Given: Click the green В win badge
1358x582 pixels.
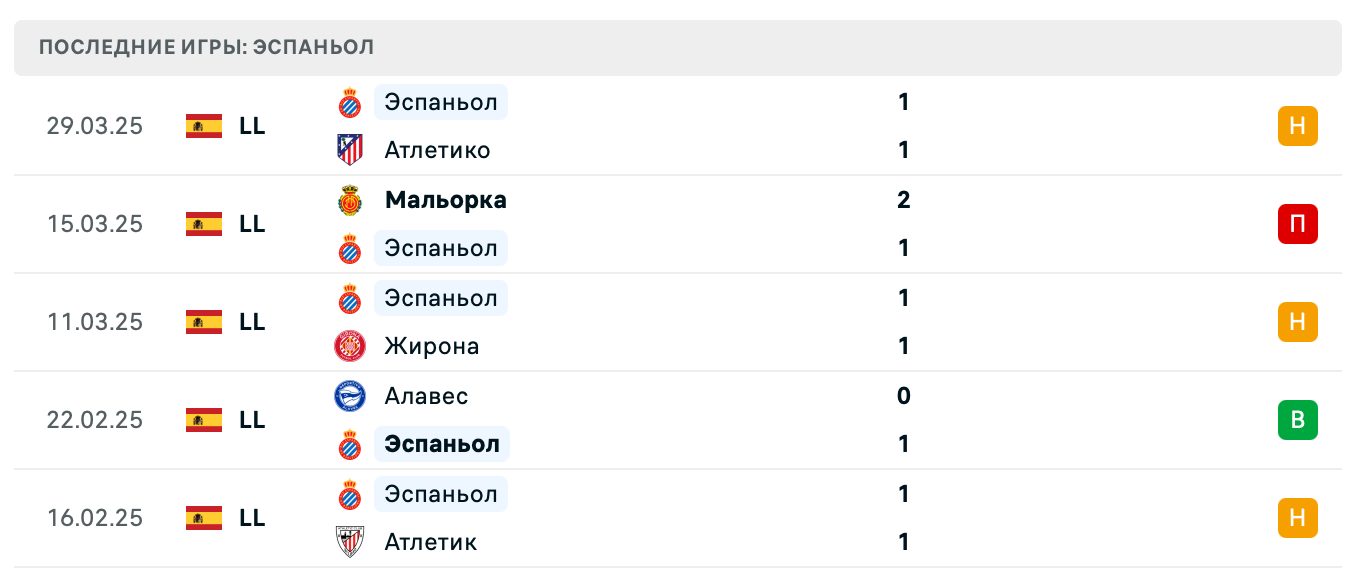Looking at the screenshot, I should click(1297, 420).
